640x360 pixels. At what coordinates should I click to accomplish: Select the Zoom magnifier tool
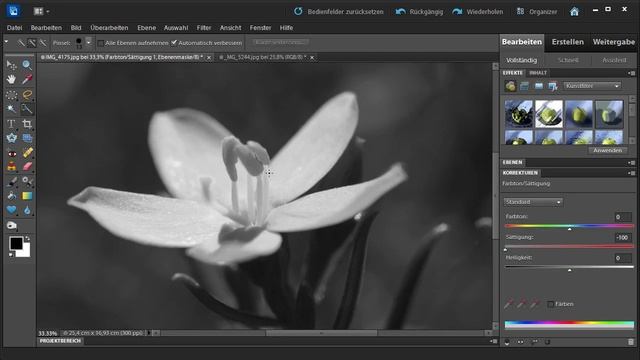(27, 65)
